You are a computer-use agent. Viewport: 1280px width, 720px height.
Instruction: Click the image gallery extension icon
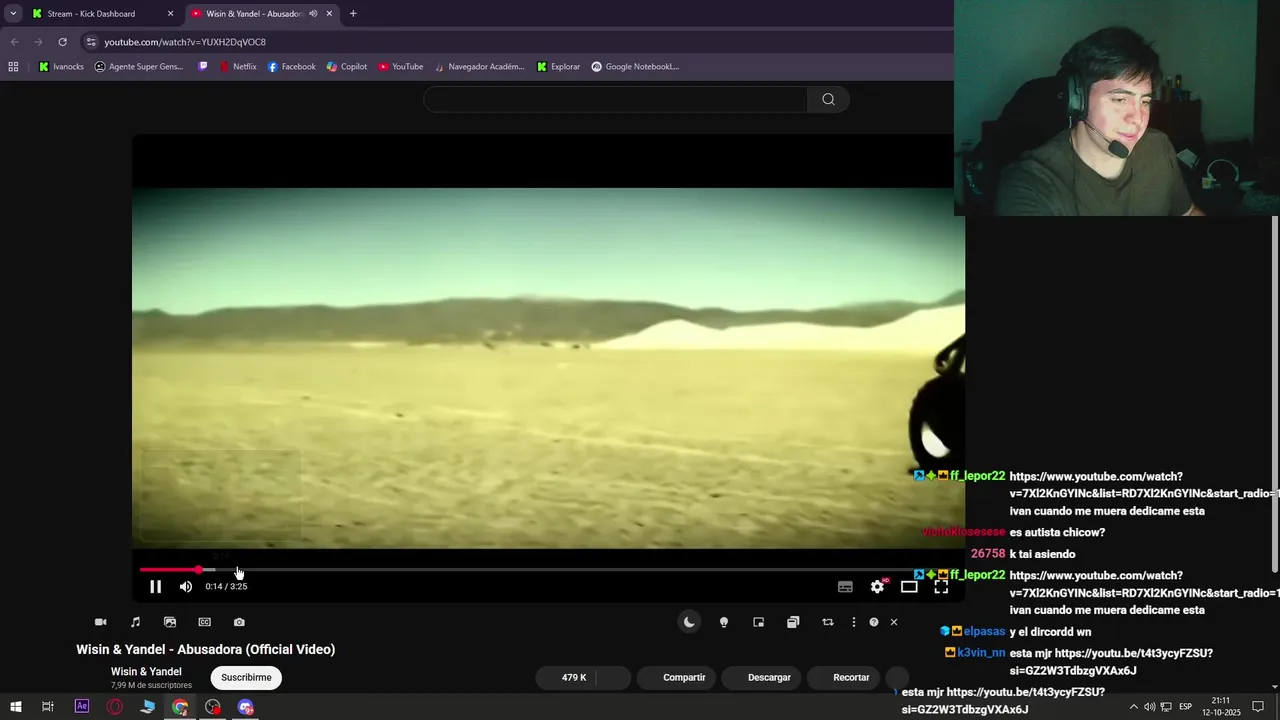(170, 622)
